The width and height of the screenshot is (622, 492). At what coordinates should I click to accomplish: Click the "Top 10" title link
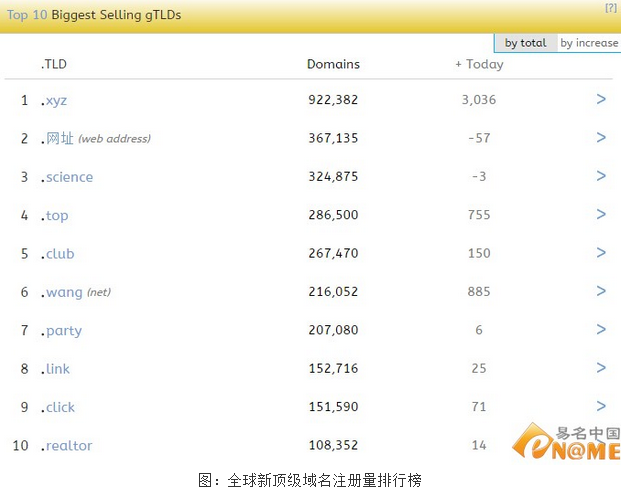click(25, 16)
